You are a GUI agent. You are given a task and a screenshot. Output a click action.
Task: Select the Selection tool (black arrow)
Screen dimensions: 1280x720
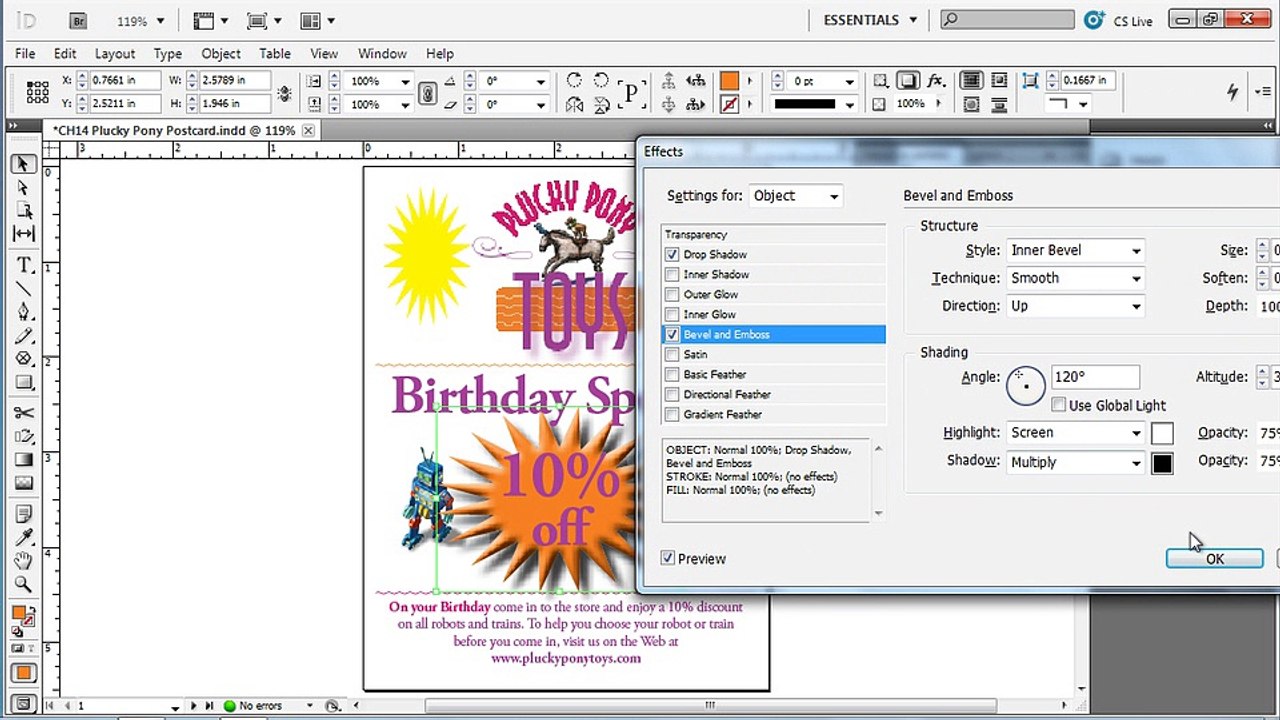[24, 163]
